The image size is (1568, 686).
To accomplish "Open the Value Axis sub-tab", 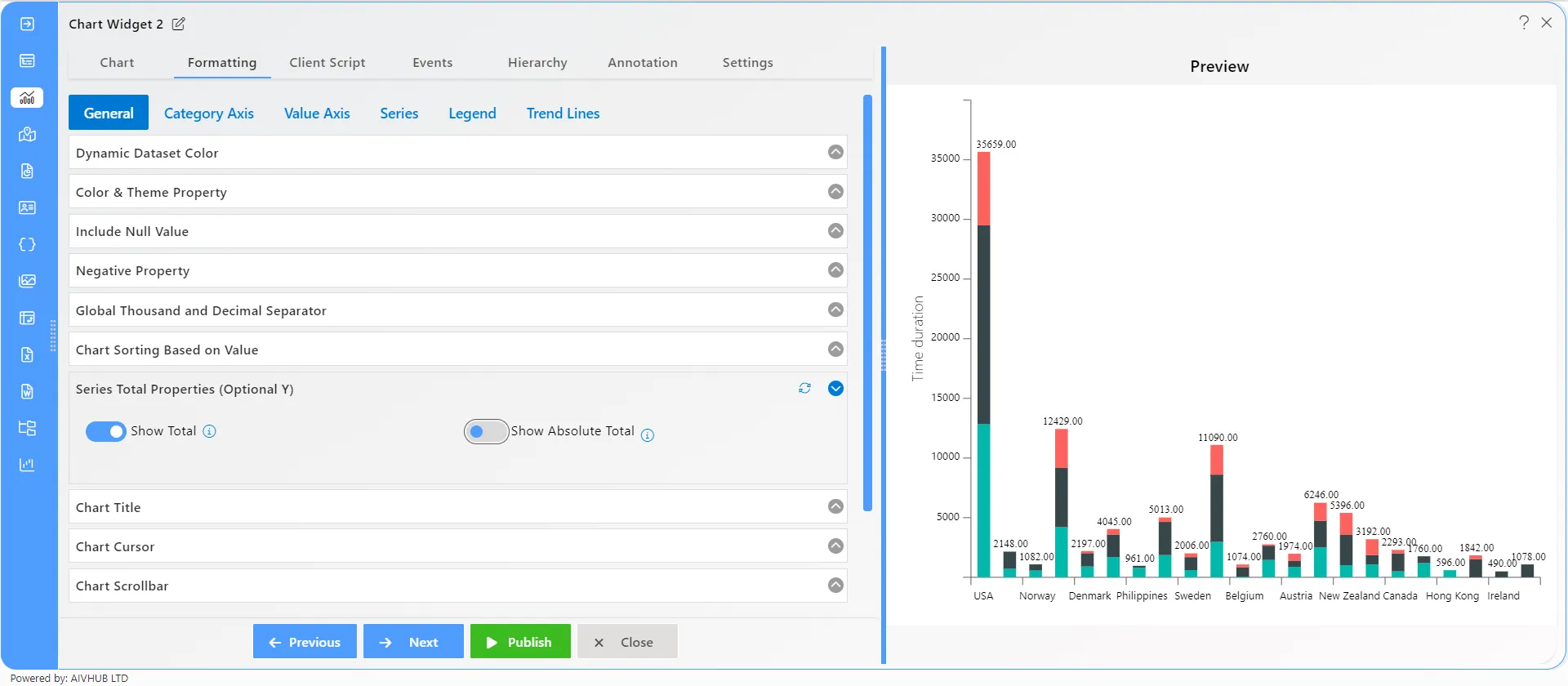I will tap(317, 114).
